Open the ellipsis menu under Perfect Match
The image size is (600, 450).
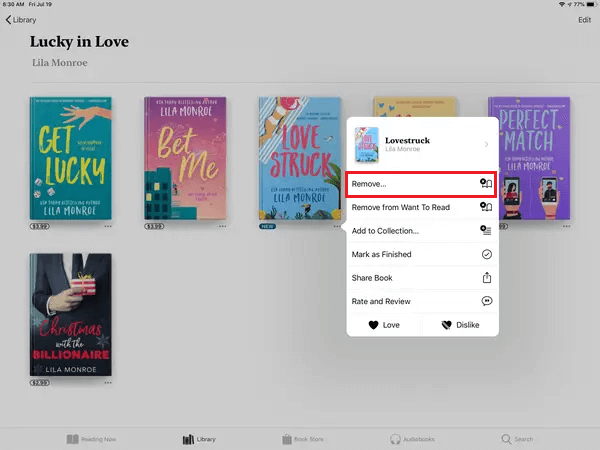[x=564, y=226]
